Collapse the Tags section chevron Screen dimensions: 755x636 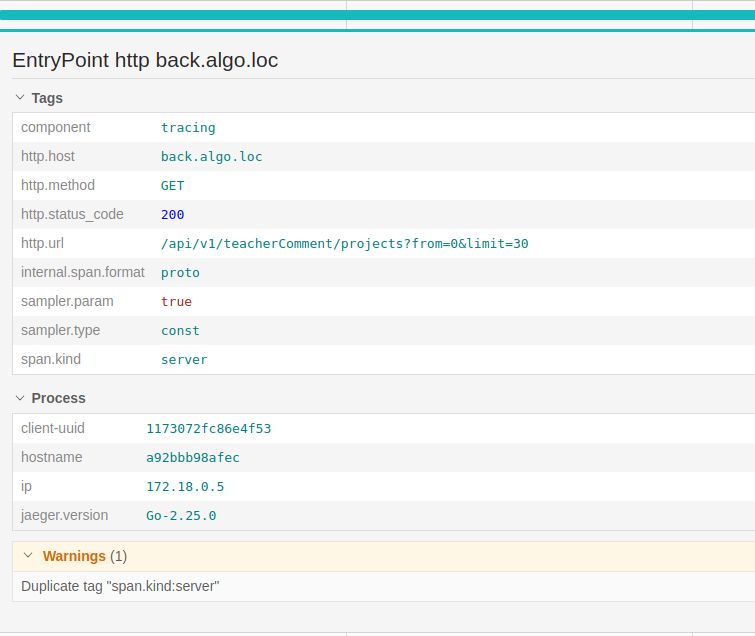click(x=20, y=97)
